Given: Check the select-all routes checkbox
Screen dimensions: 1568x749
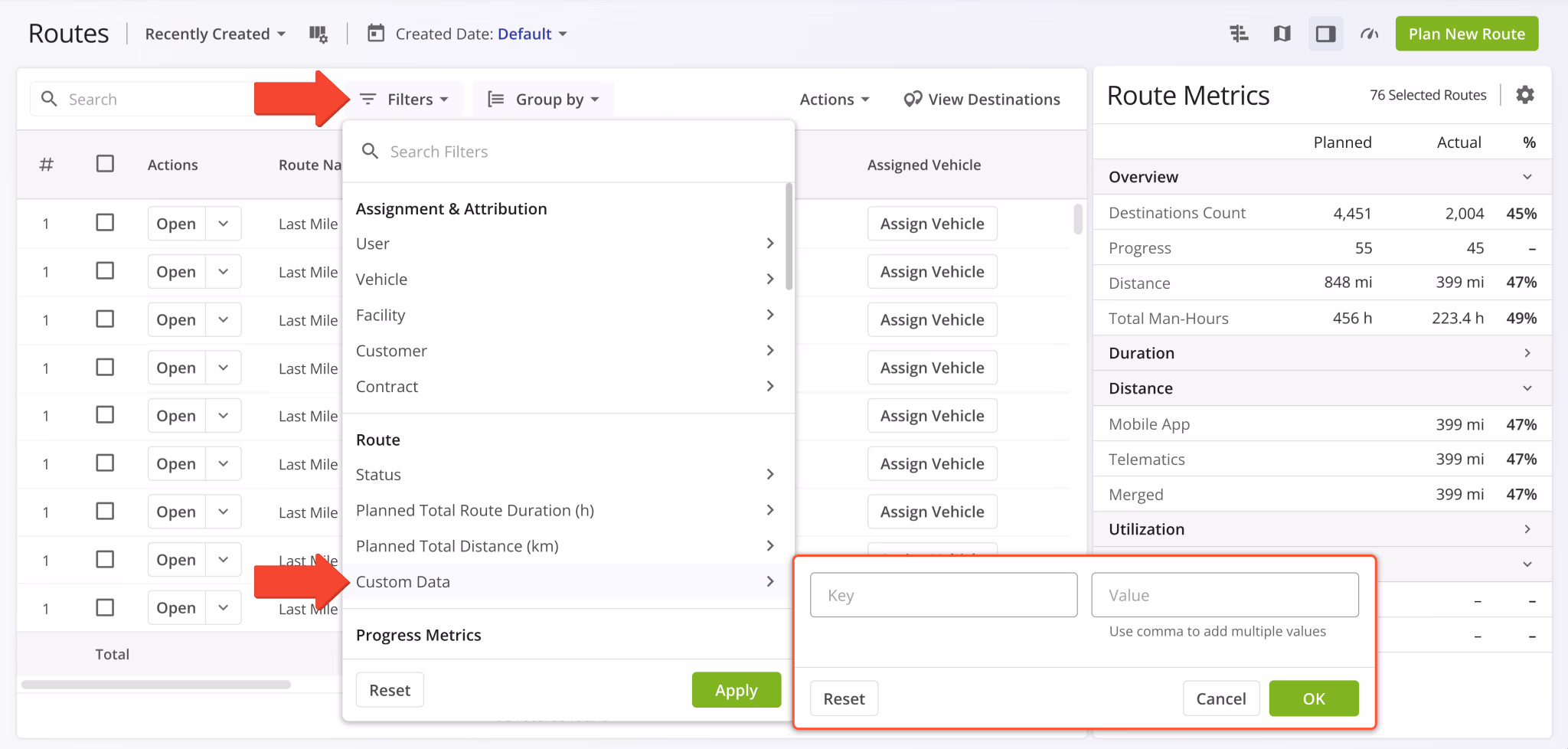Looking at the screenshot, I should tap(105, 163).
